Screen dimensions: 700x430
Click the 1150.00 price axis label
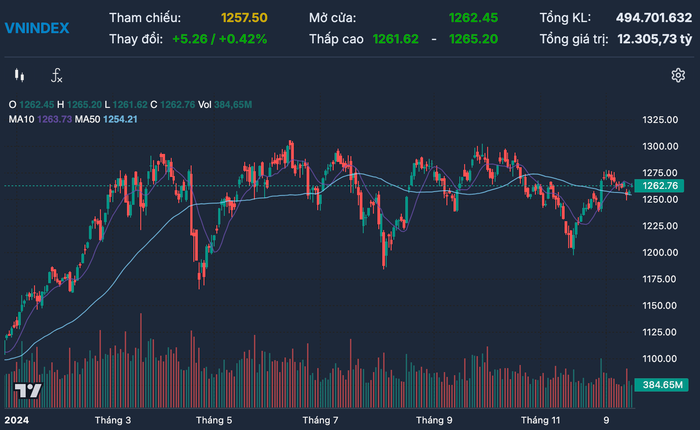(660, 306)
